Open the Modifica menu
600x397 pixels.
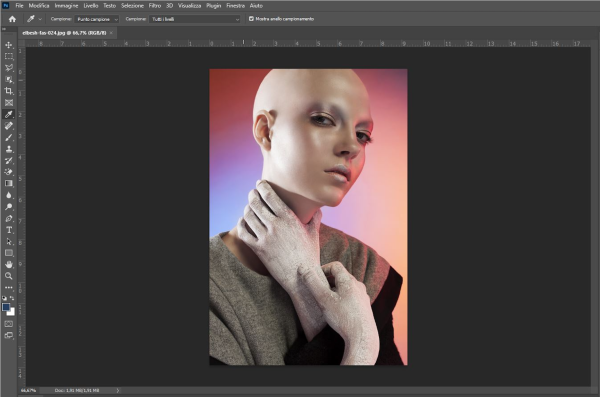coord(39,6)
